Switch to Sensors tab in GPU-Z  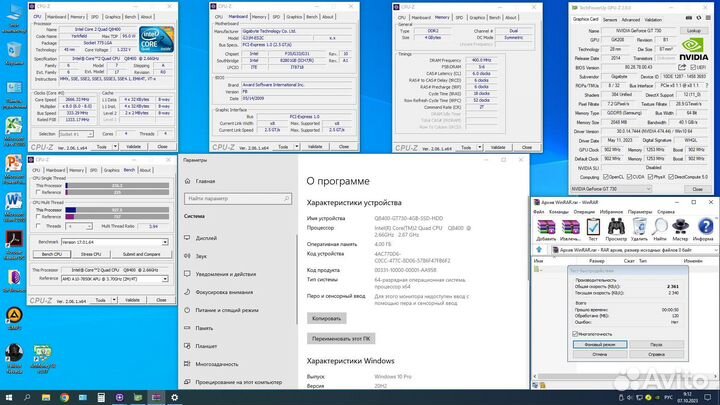(610, 20)
